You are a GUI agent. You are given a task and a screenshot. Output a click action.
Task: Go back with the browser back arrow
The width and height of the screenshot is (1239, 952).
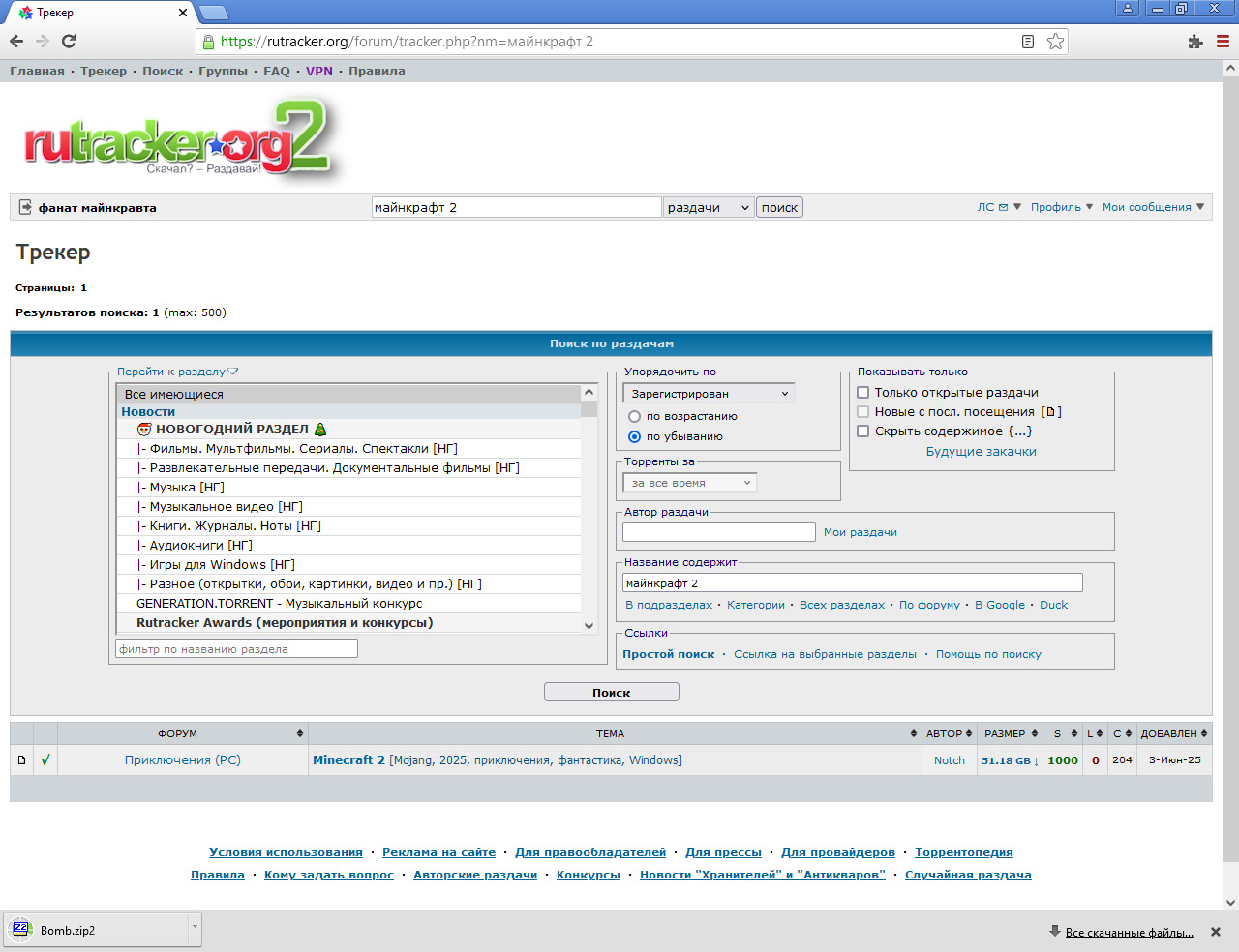point(16,41)
